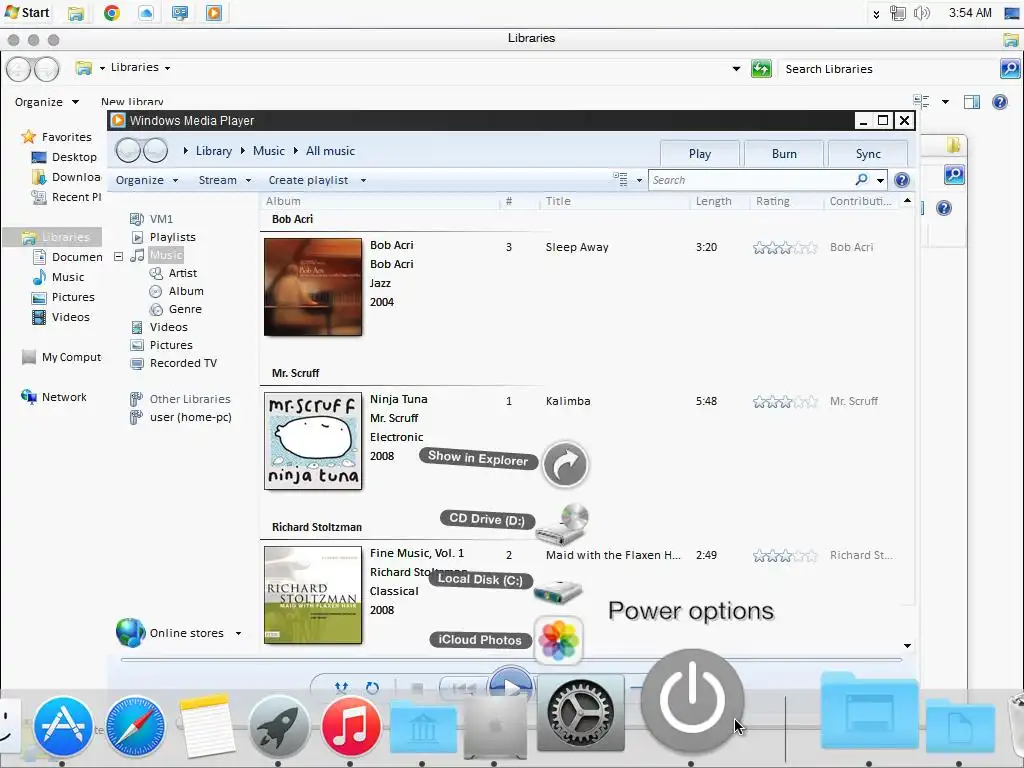Click the Media Player seek bar

511,660
